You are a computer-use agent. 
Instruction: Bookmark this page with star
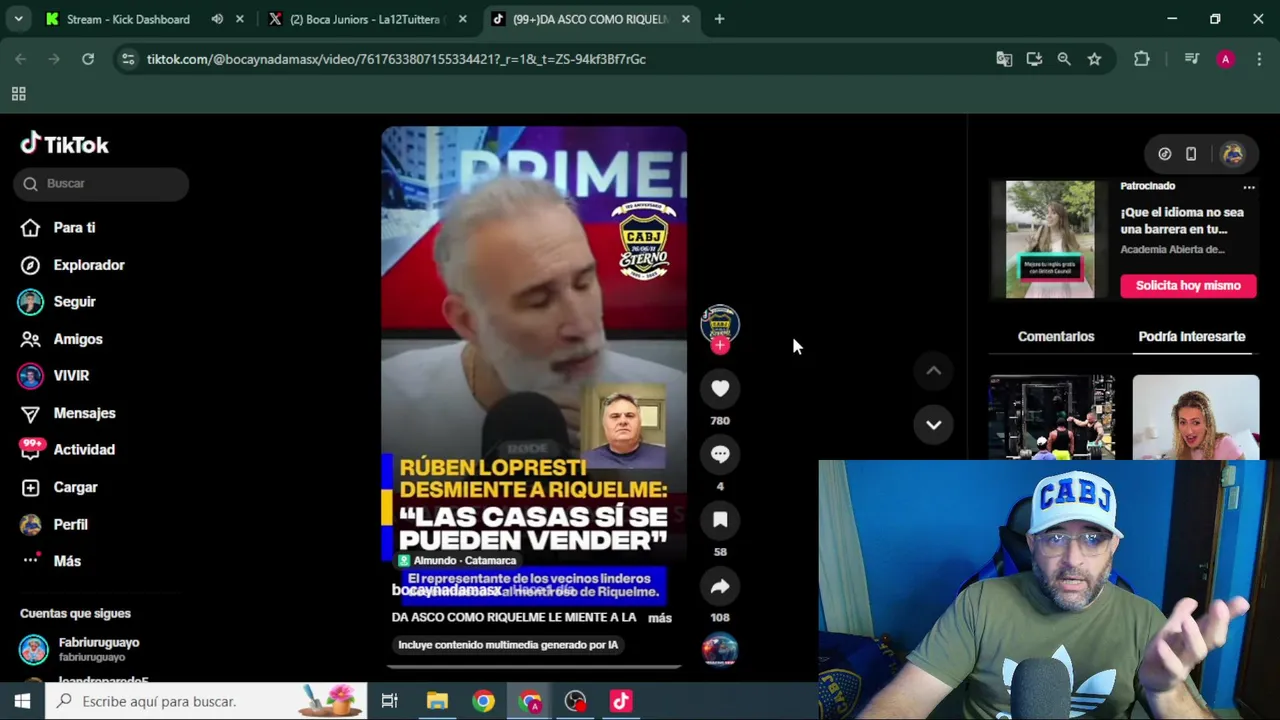pos(1094,59)
